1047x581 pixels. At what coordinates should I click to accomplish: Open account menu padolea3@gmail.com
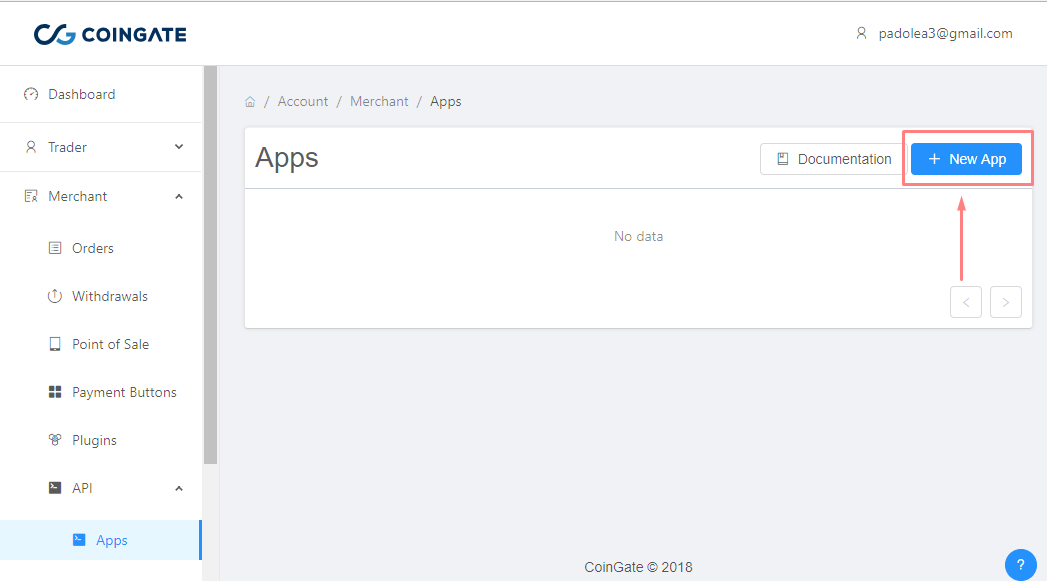tap(945, 33)
